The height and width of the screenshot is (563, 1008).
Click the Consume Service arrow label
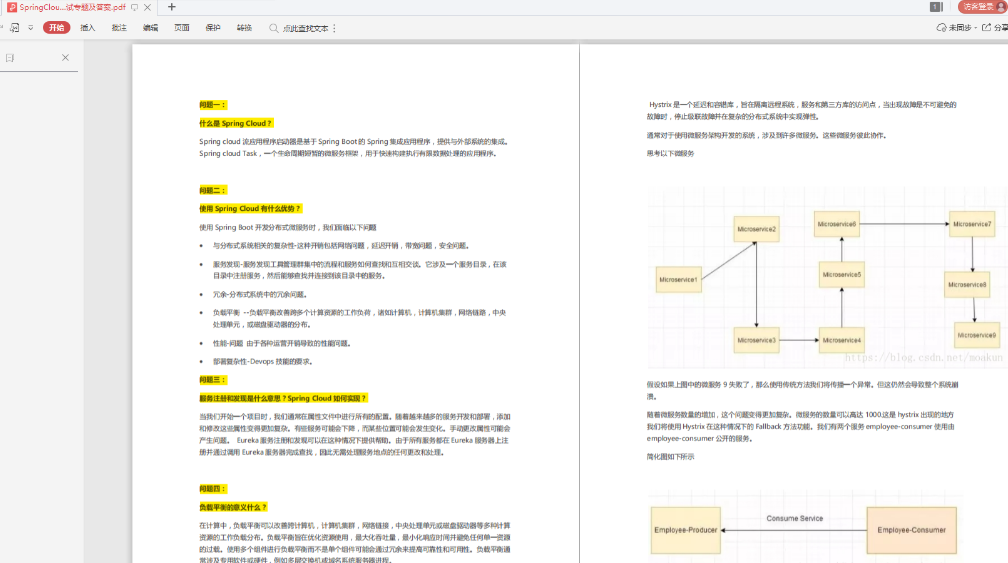(x=795, y=519)
